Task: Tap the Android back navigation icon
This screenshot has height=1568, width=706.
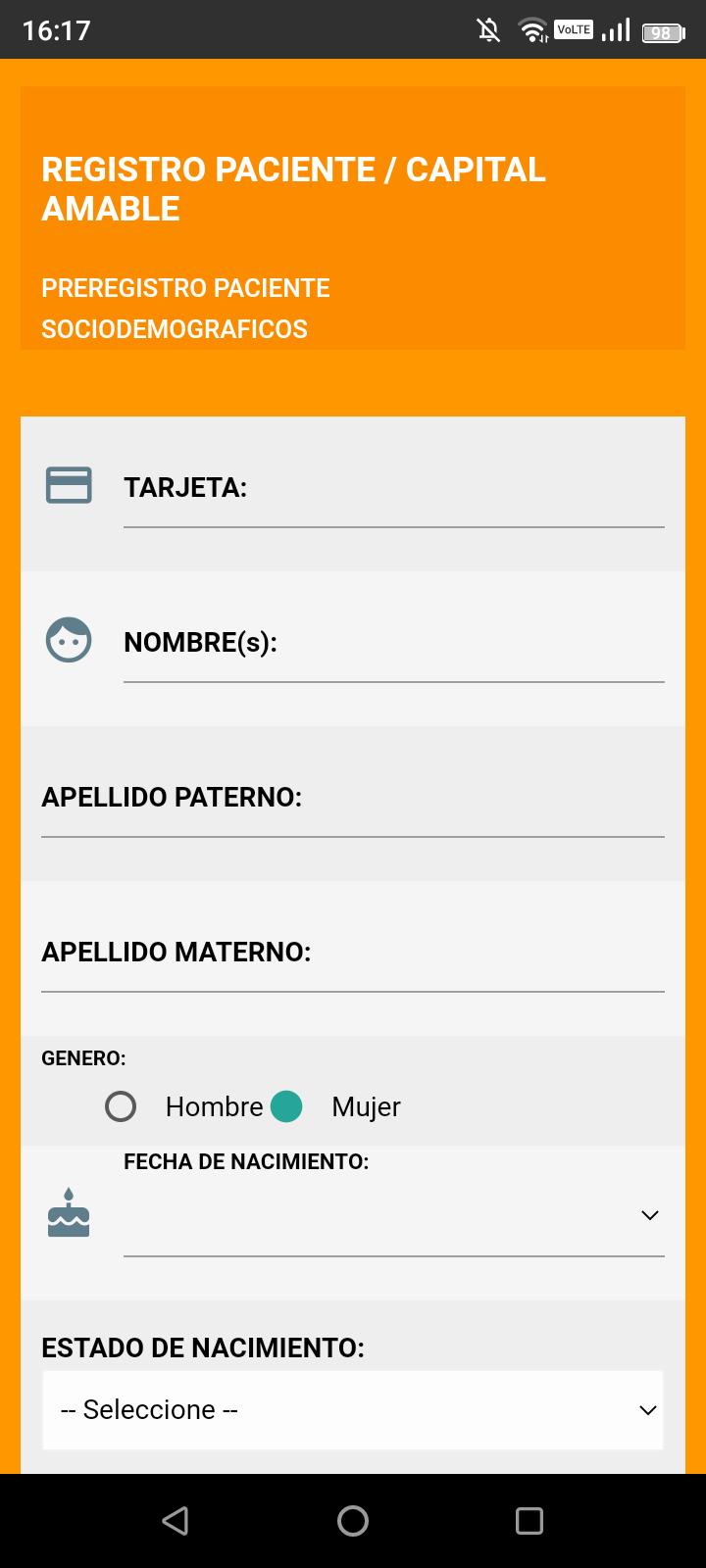Action: coord(176,1521)
